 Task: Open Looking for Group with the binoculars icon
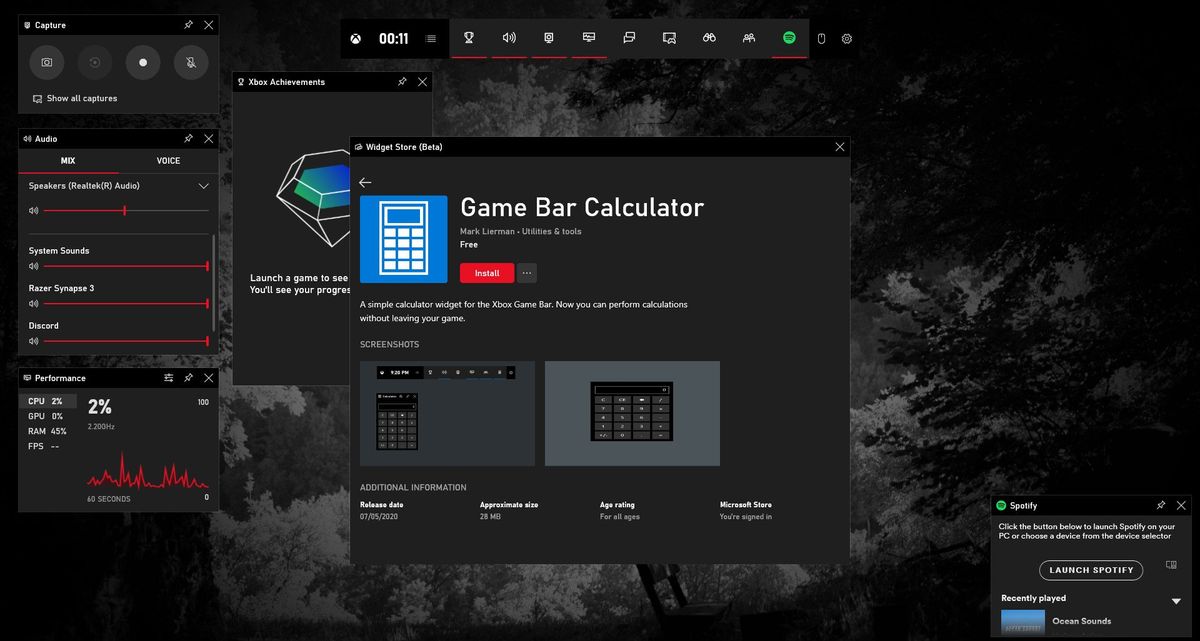708,38
